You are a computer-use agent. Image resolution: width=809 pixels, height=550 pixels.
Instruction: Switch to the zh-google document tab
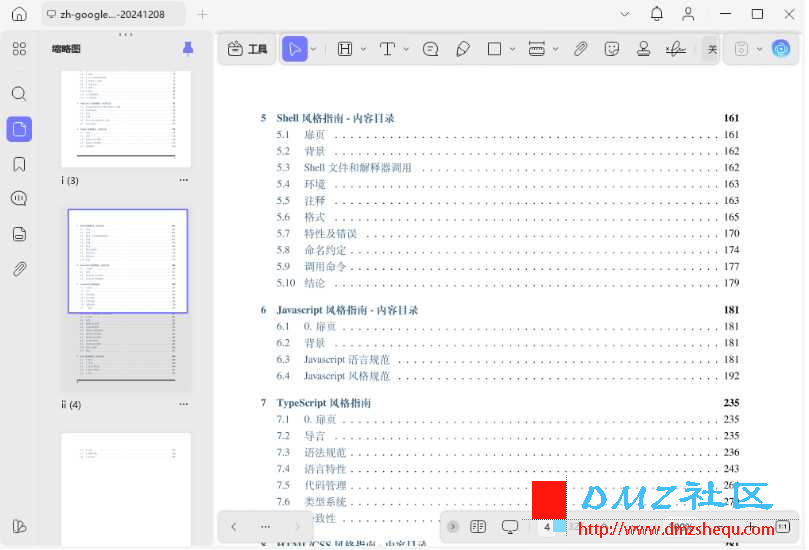click(112, 14)
